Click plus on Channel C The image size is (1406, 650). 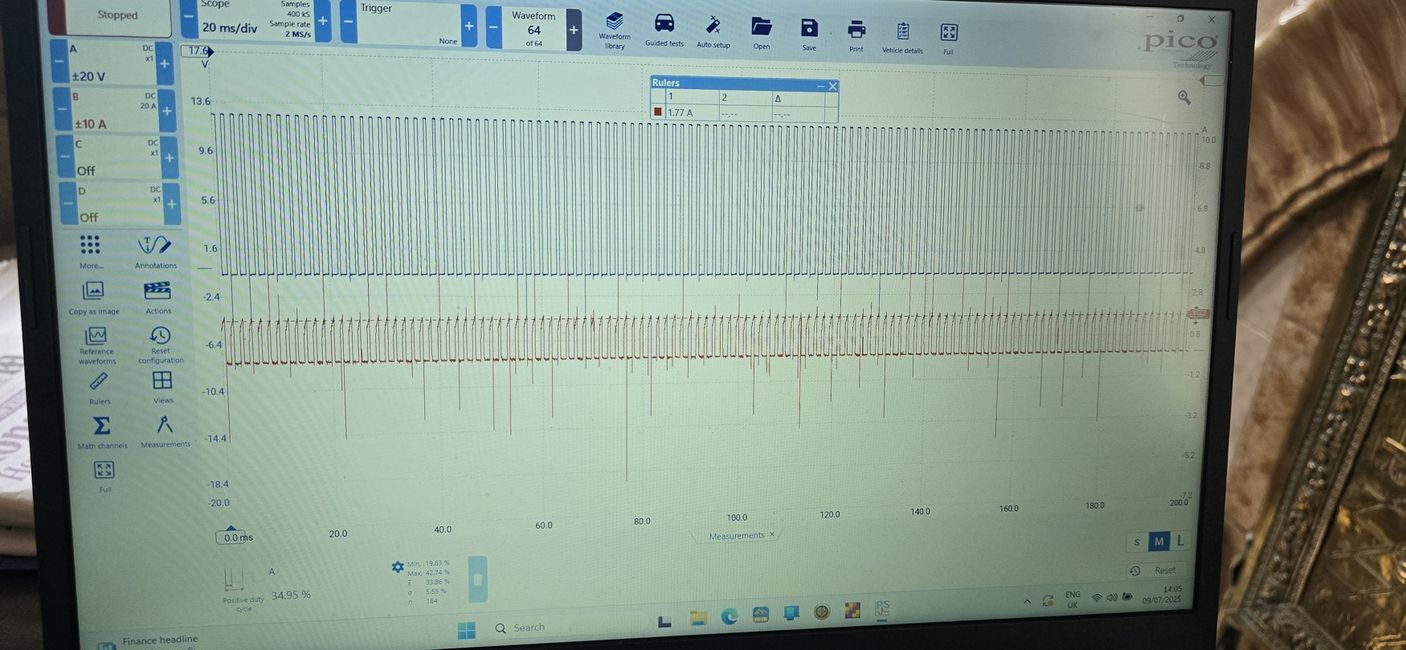coord(169,158)
